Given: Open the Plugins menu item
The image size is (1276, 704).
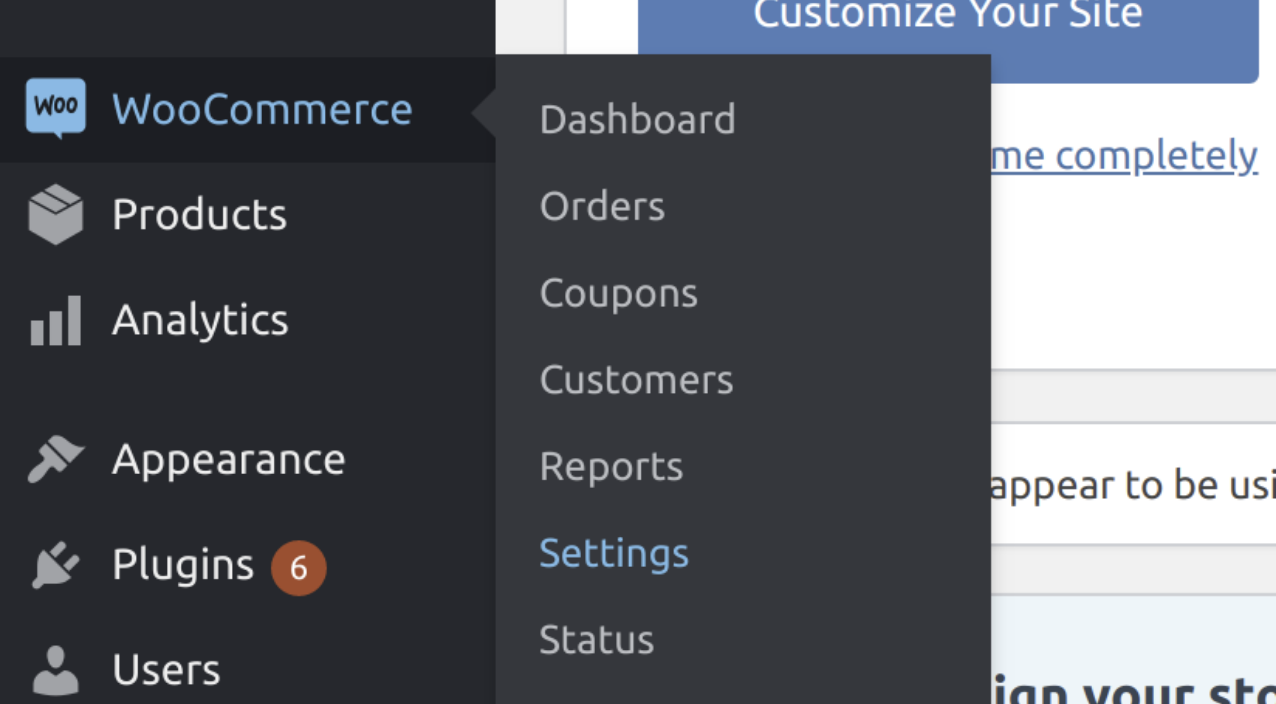Looking at the screenshot, I should point(183,565).
